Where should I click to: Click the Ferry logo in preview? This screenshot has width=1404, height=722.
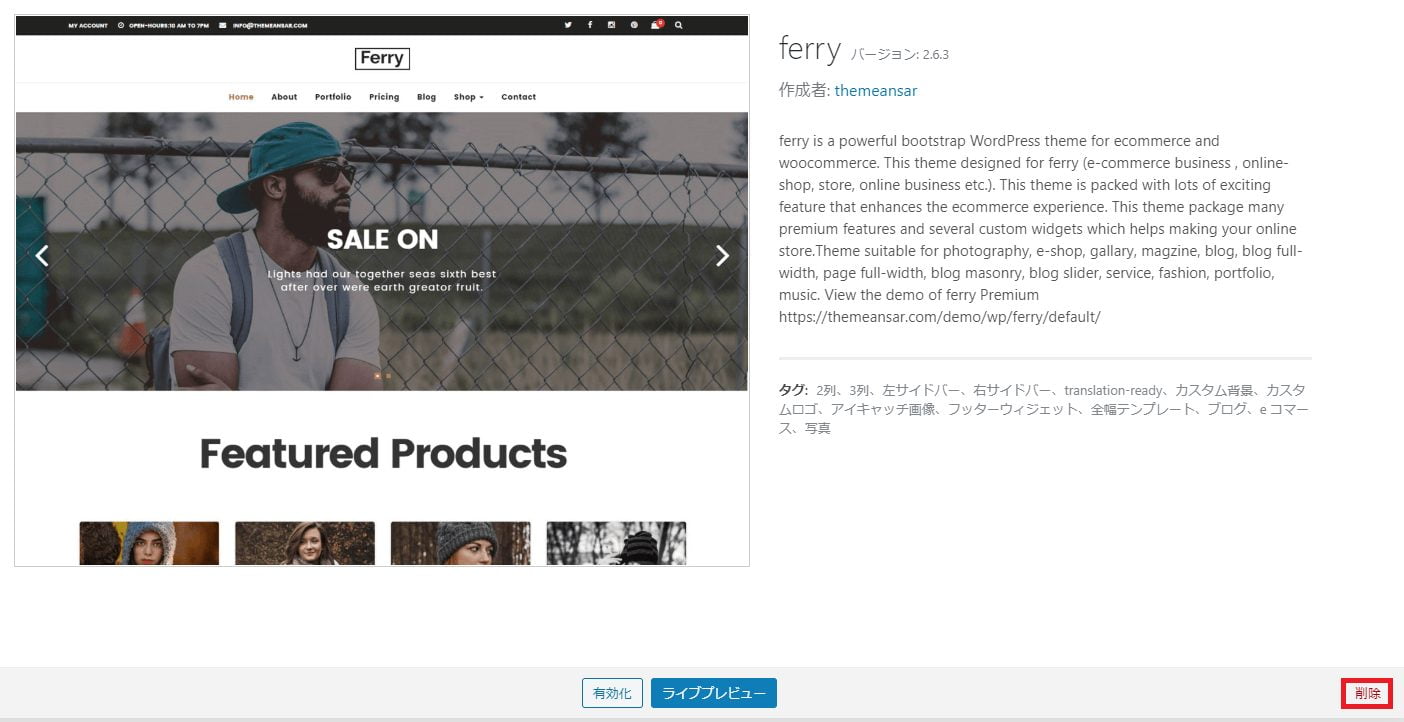pyautogui.click(x=382, y=58)
